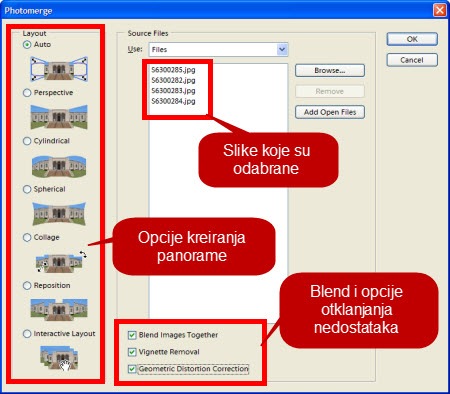This screenshot has width=450, height=394.
Task: Click the Browse button
Action: click(330, 71)
